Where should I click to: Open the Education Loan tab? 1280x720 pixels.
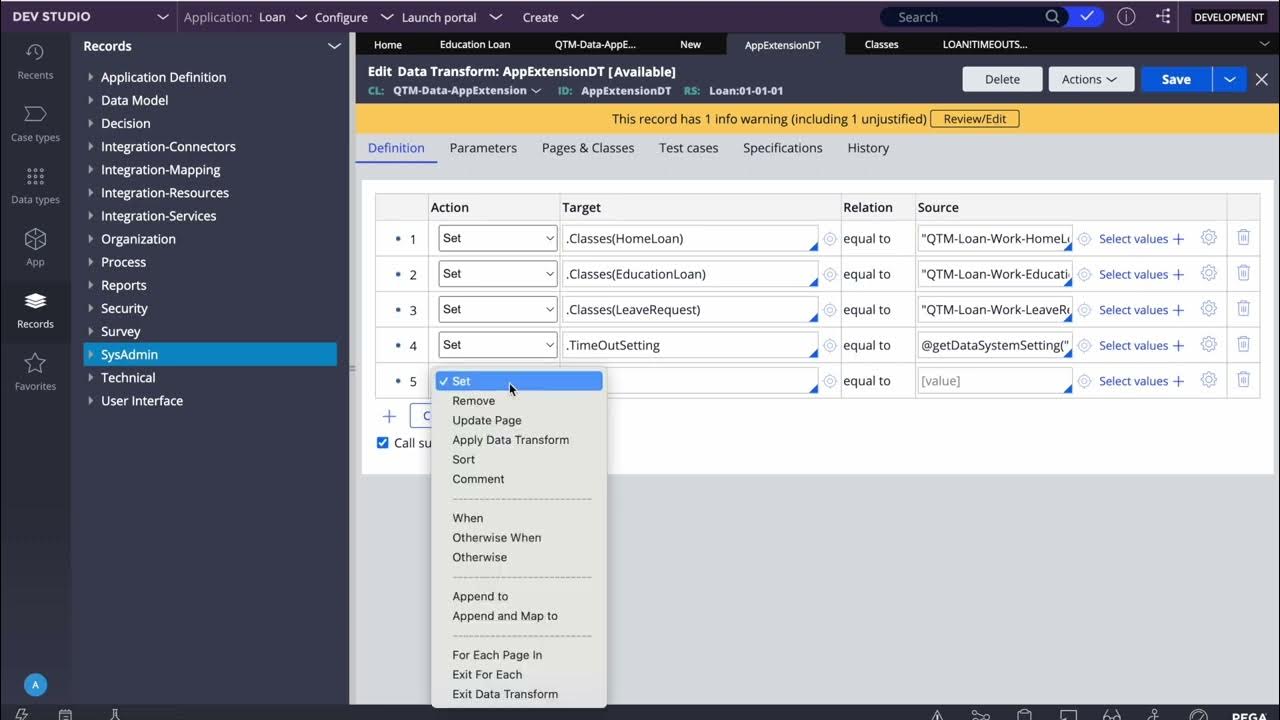point(475,44)
